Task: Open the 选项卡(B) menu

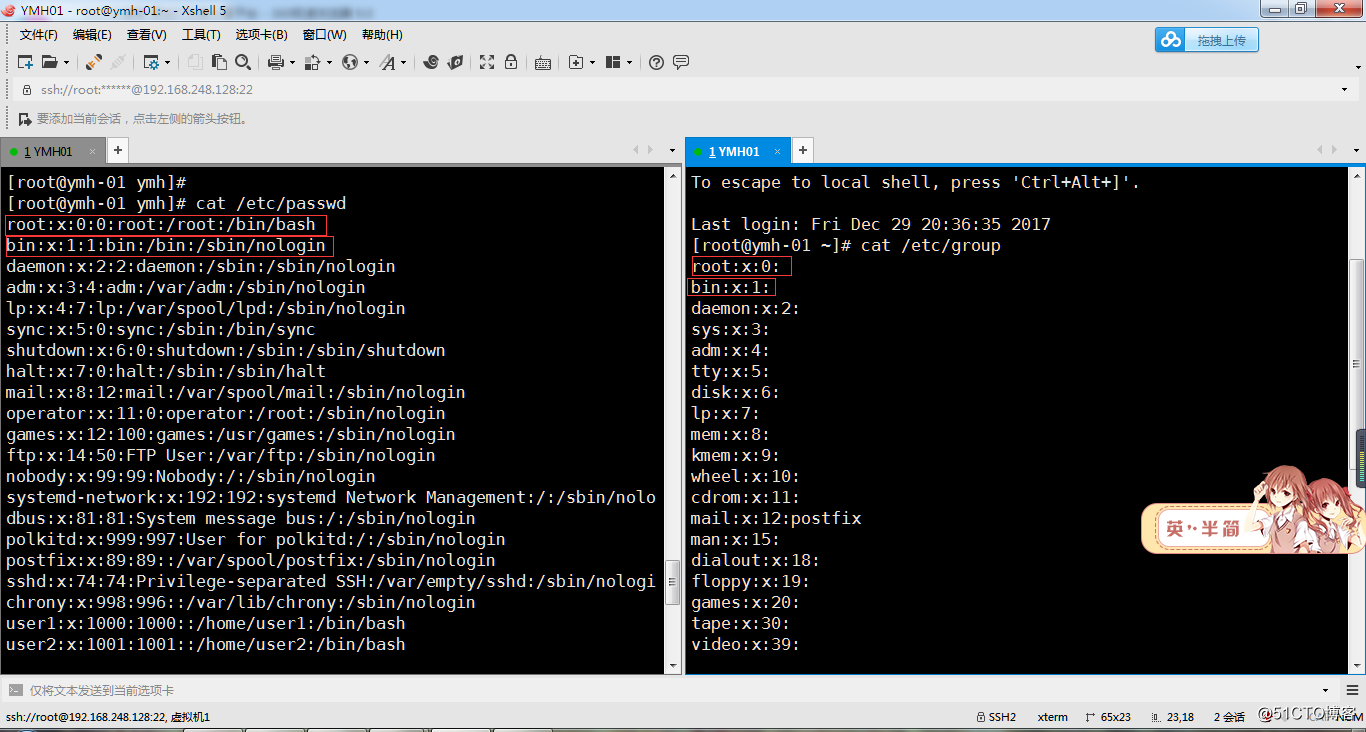Action: 261,35
